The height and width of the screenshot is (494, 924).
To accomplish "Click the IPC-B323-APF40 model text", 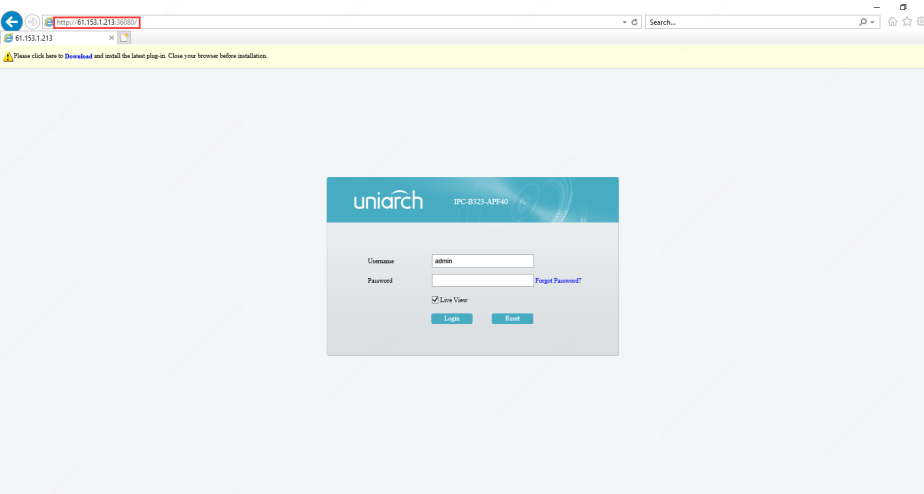I will [481, 202].
